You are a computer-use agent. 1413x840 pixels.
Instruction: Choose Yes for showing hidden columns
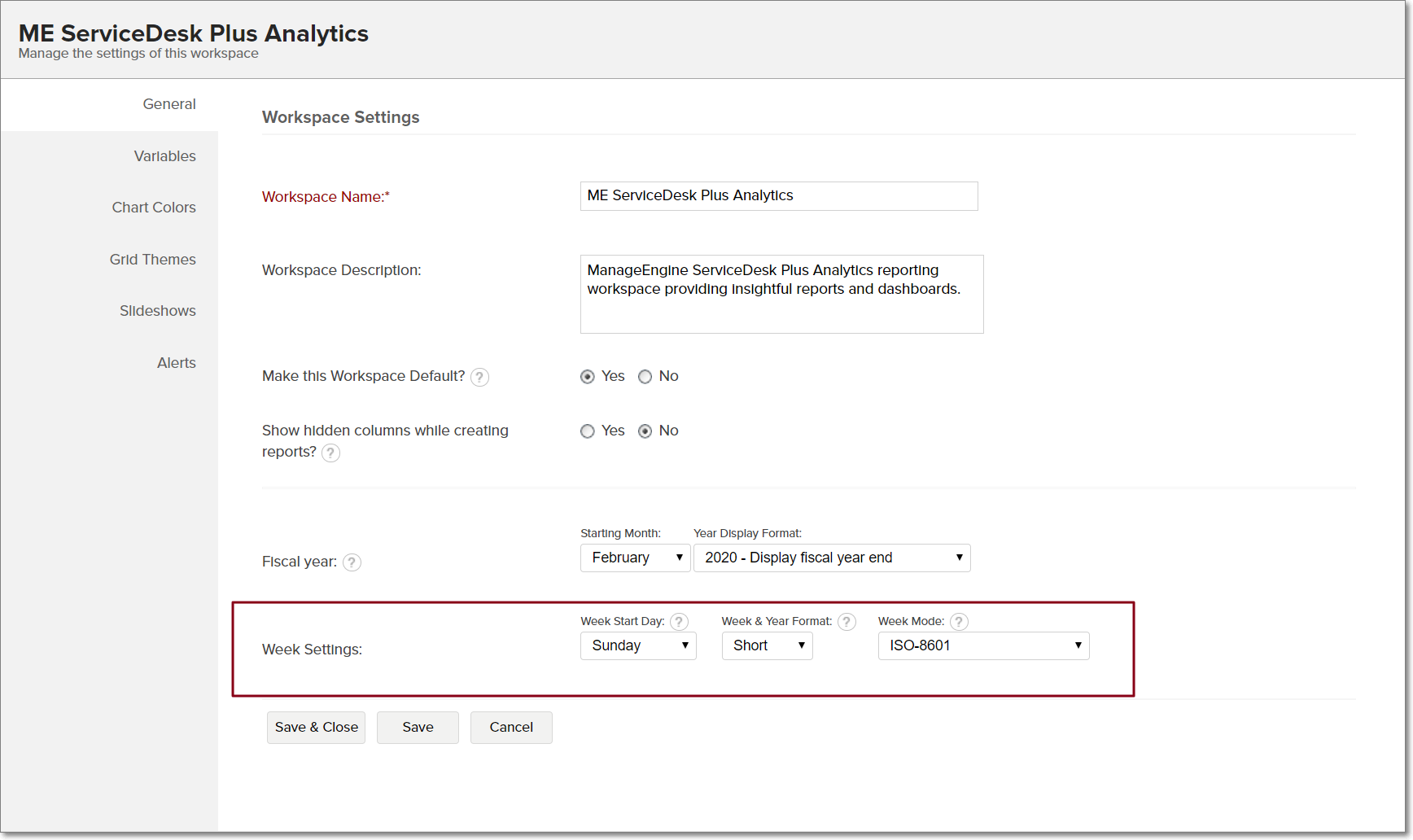point(588,431)
